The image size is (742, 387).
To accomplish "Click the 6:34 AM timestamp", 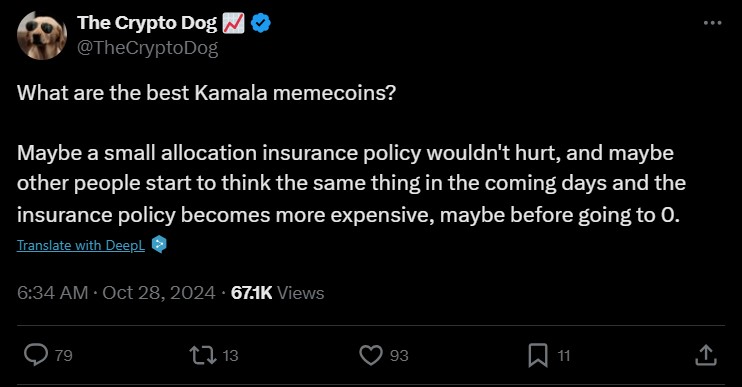I will tap(53, 293).
